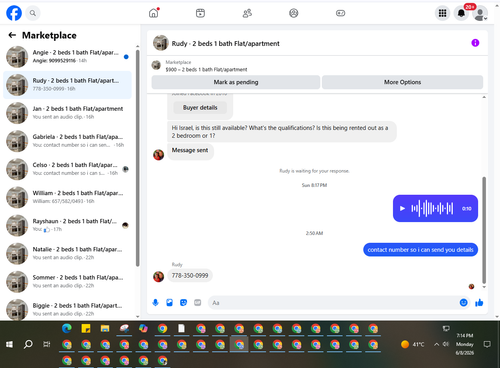This screenshot has height=368, width=500.
Task: Click the 'Message sent' bubble
Action: click(190, 151)
